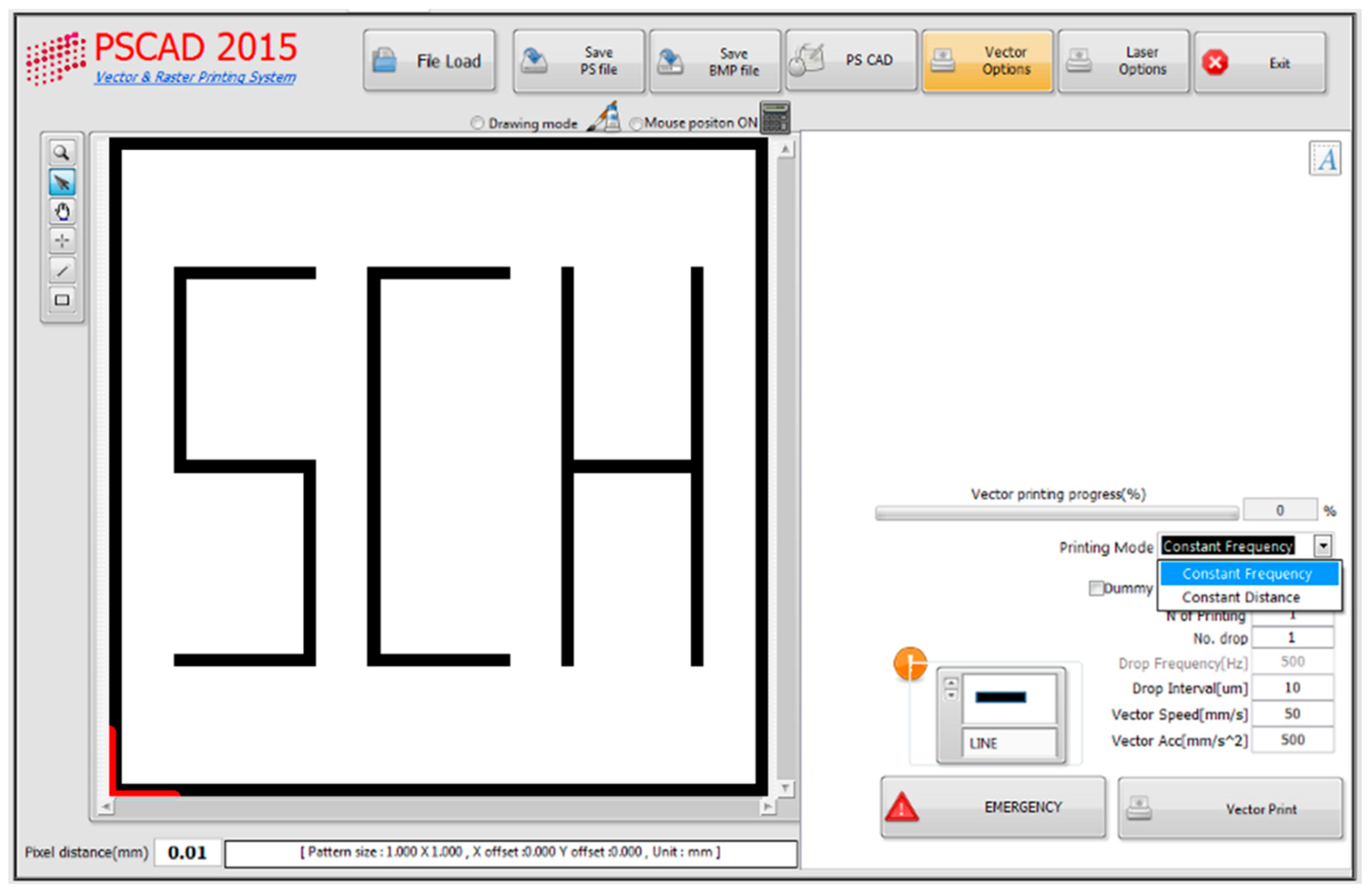Click the Vector Speed input field
Image resolution: width=1370 pixels, height=896 pixels.
point(1292,714)
